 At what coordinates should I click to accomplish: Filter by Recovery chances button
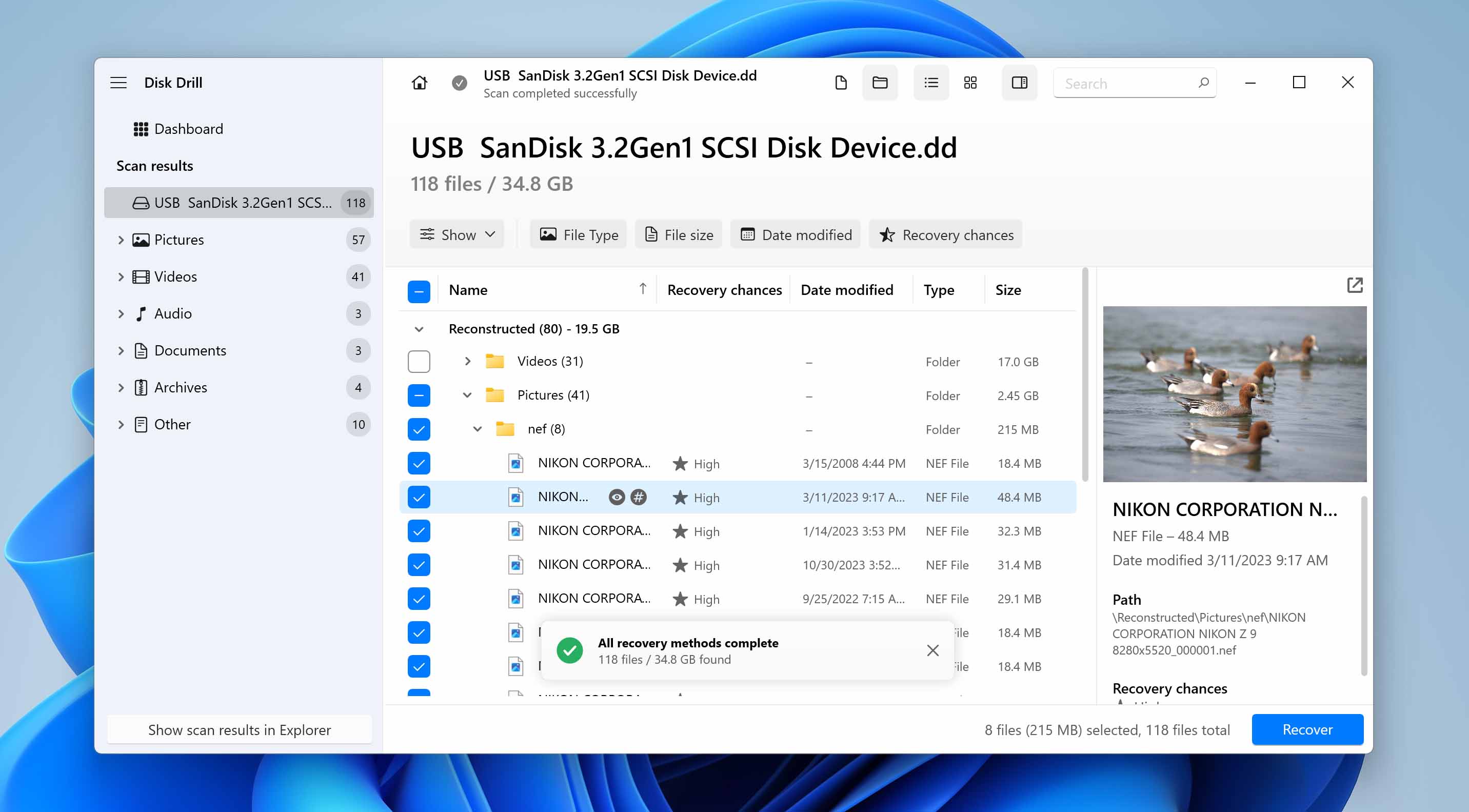tap(945, 234)
